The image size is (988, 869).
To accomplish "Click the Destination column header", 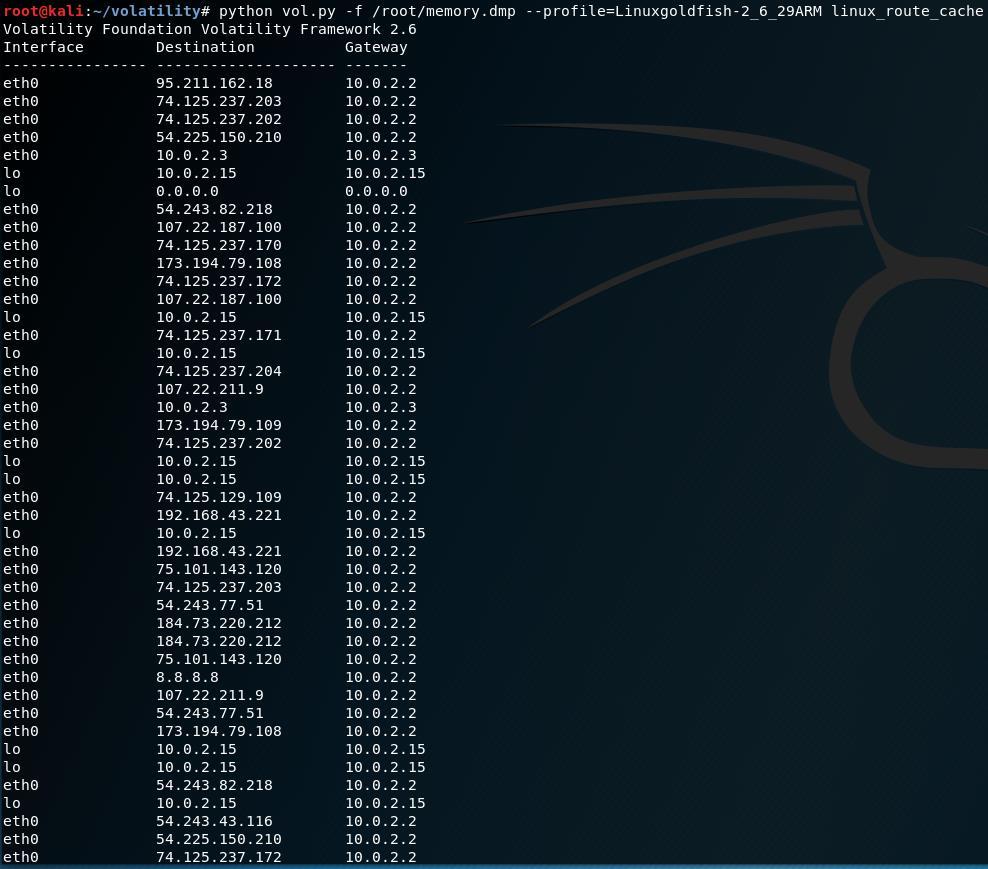I will pos(205,47).
